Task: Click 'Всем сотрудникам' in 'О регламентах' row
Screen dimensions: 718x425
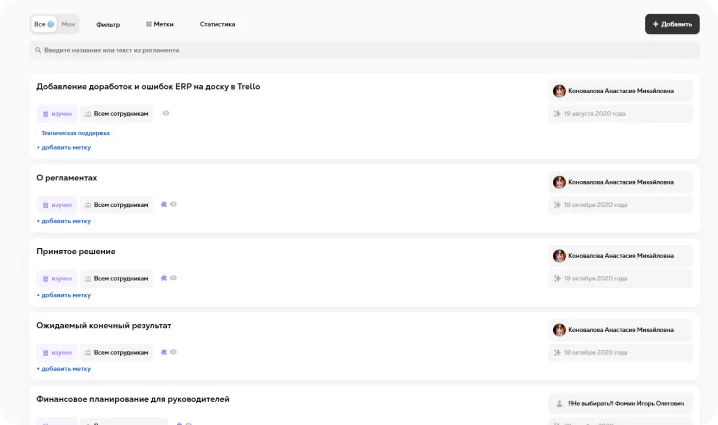Action: [117, 205]
